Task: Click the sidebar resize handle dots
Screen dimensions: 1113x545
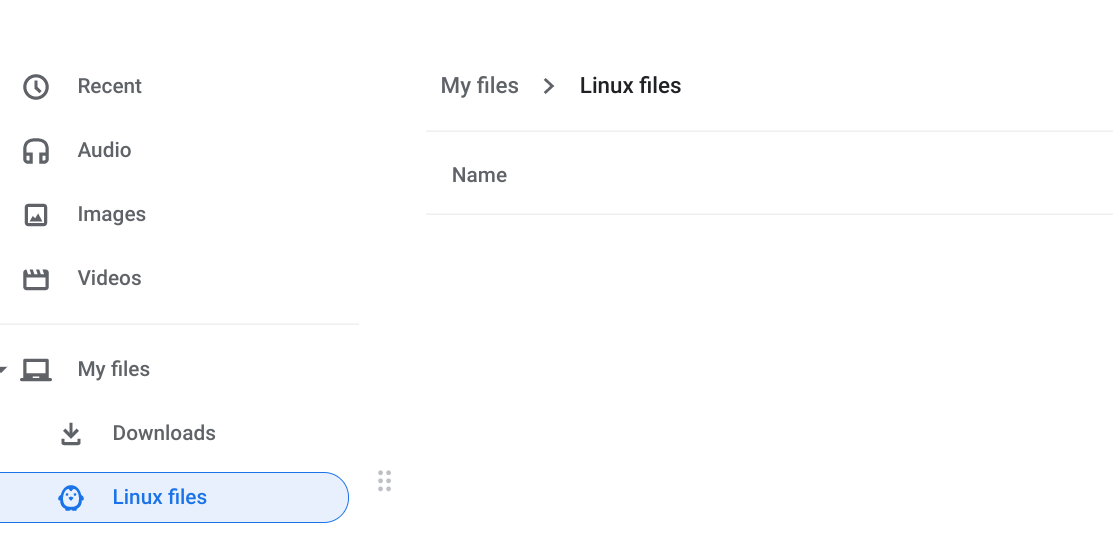Action: pyautogui.click(x=384, y=481)
